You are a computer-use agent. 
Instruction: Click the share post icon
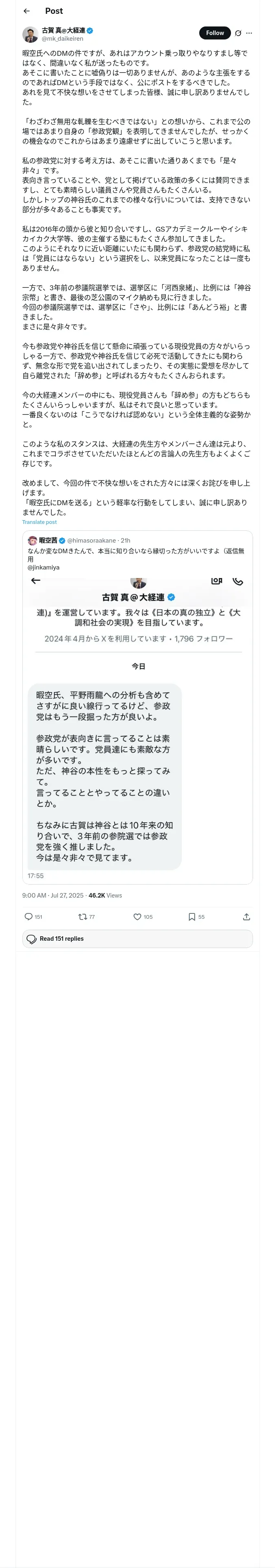click(x=246, y=917)
